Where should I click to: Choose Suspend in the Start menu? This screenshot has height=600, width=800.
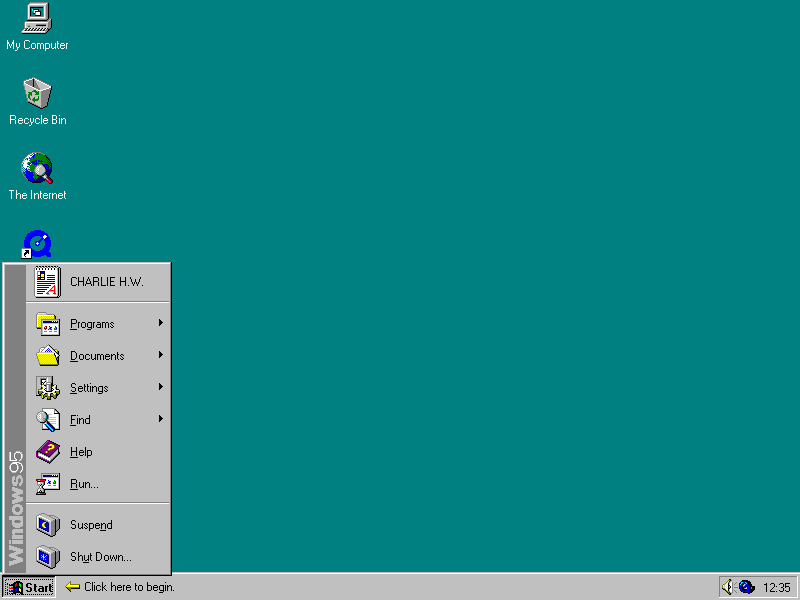point(98,525)
